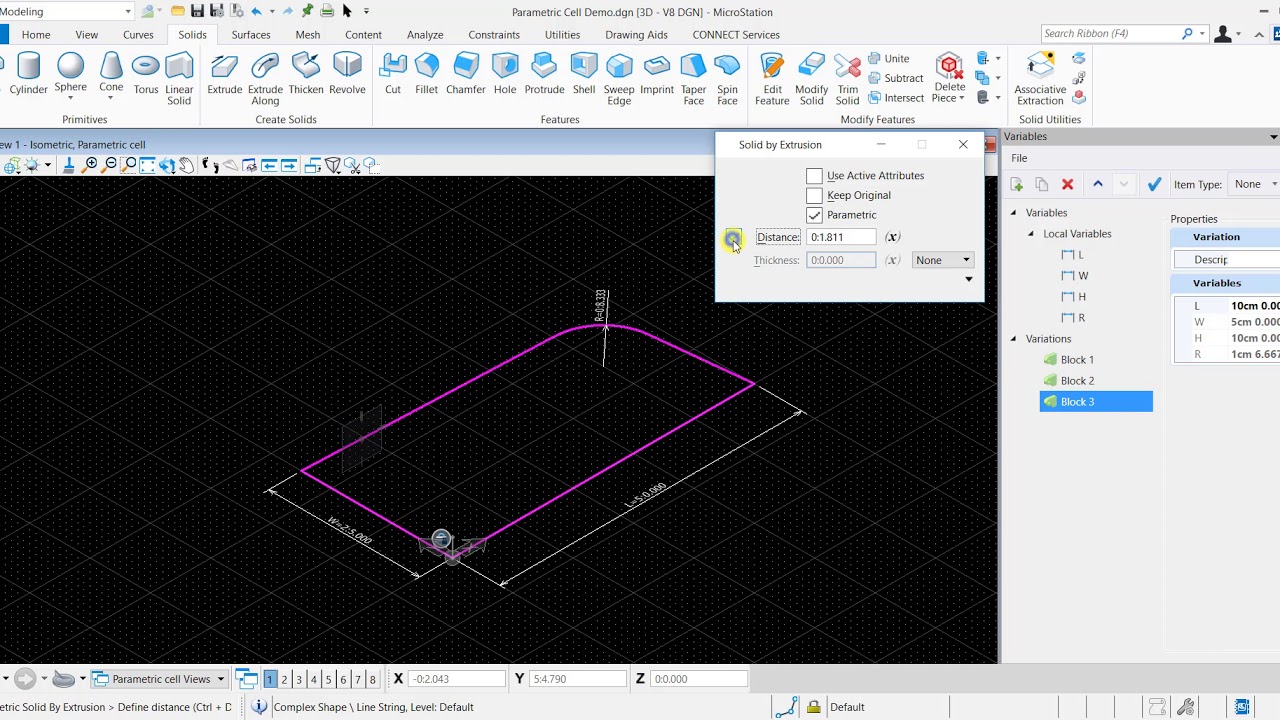The height and width of the screenshot is (720, 1280).
Task: Toggle view 8 button
Action: click(372, 679)
